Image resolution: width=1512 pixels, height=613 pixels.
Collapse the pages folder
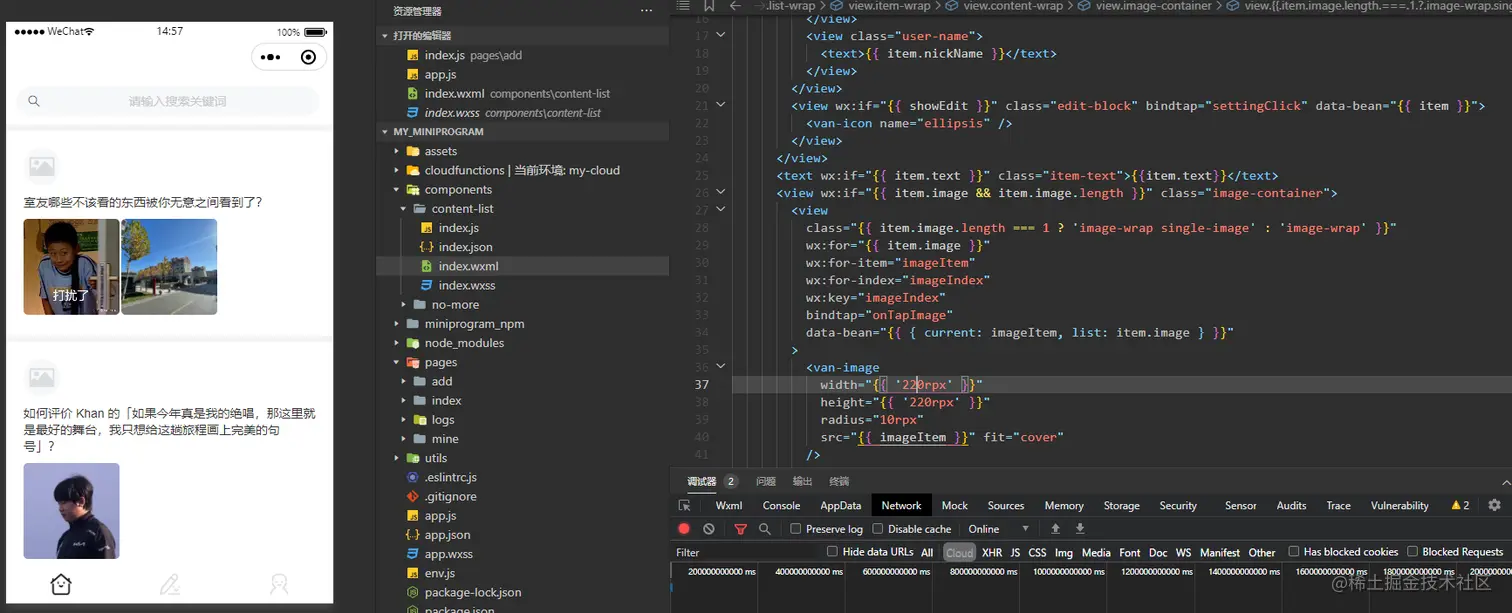click(397, 362)
